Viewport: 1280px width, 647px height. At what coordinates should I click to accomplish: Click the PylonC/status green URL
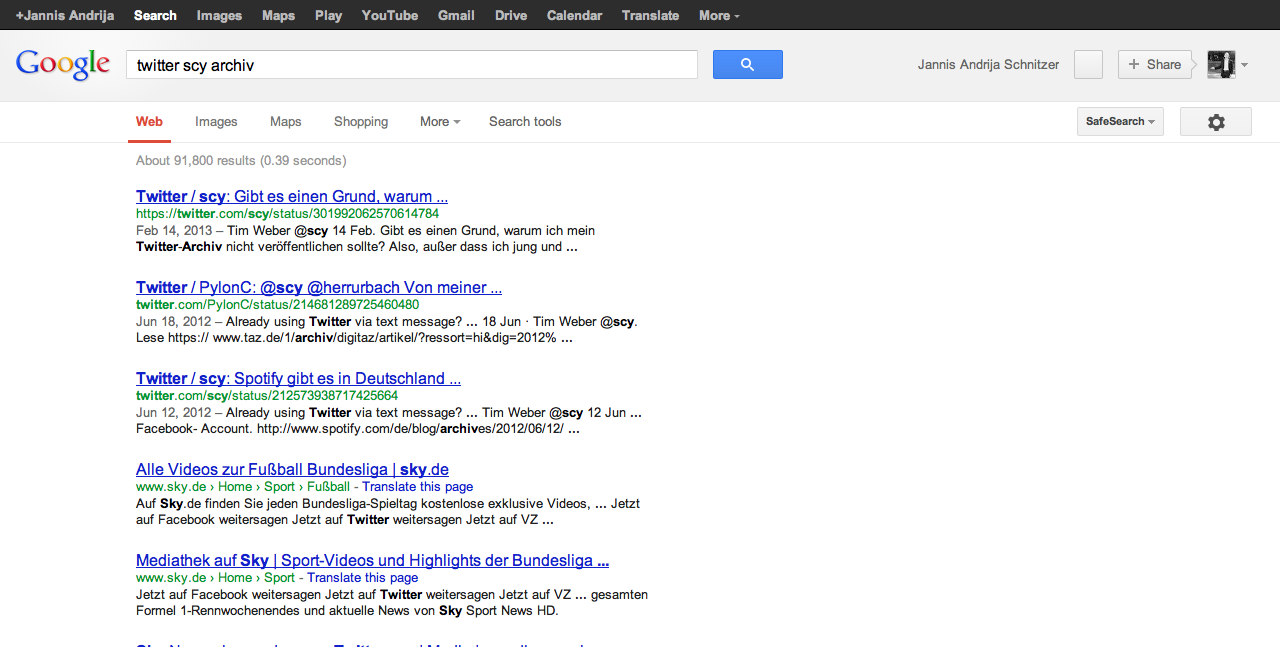277,305
